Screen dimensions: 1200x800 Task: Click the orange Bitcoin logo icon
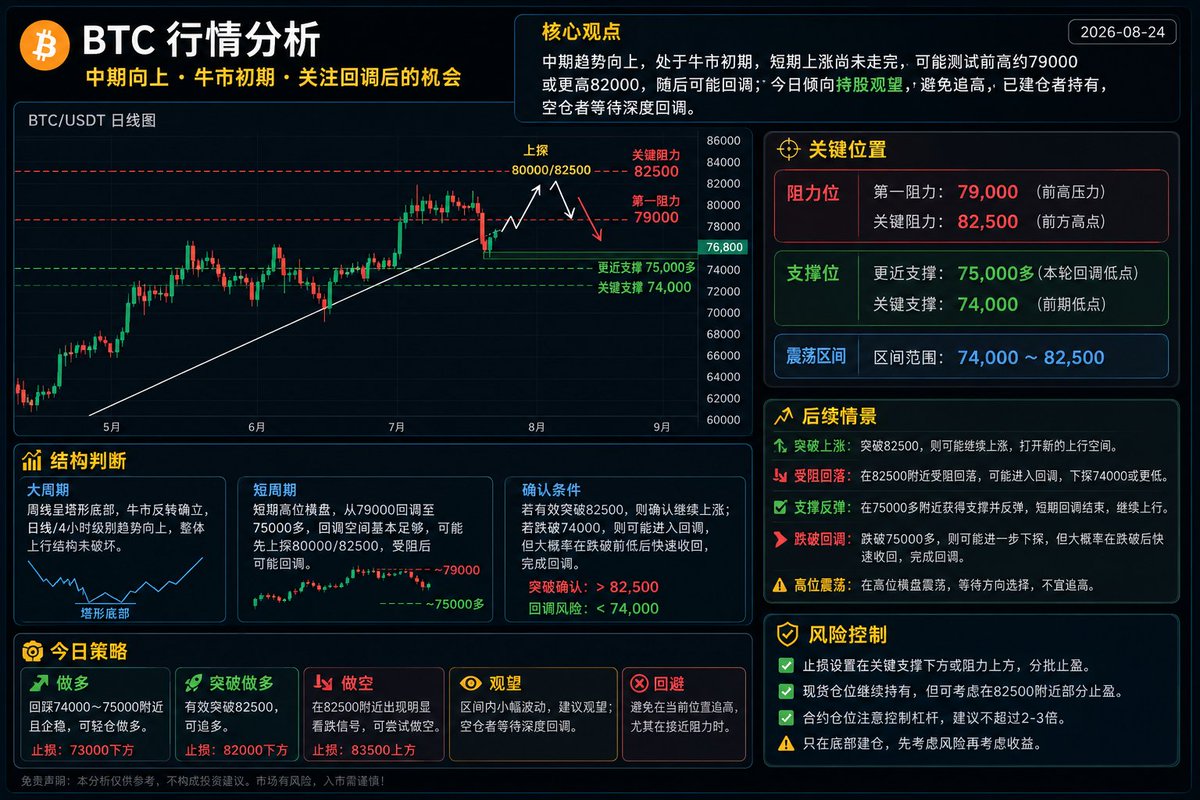[x=45, y=45]
